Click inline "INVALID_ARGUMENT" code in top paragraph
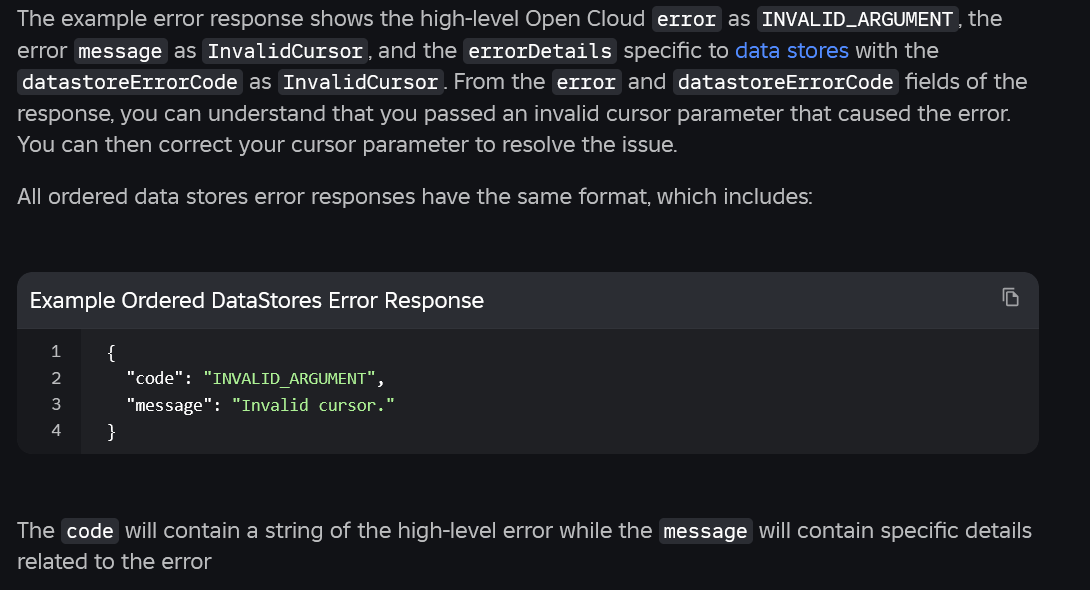Screen dimensions: 1090x590 (857, 19)
